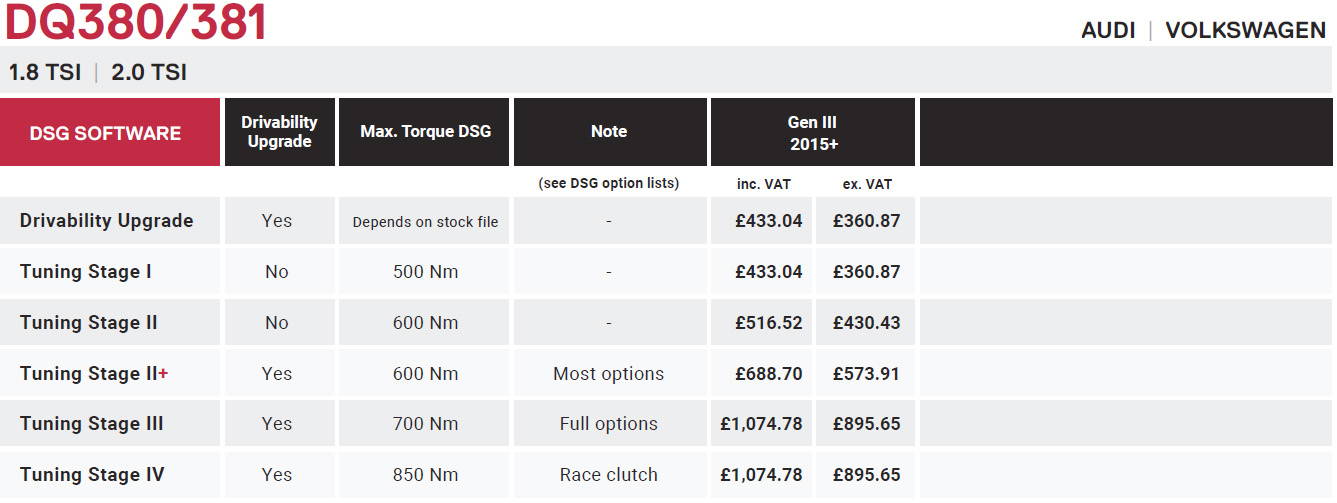Select the 1.8 TSI engine label
This screenshot has width=1337, height=503.
tap(45, 73)
